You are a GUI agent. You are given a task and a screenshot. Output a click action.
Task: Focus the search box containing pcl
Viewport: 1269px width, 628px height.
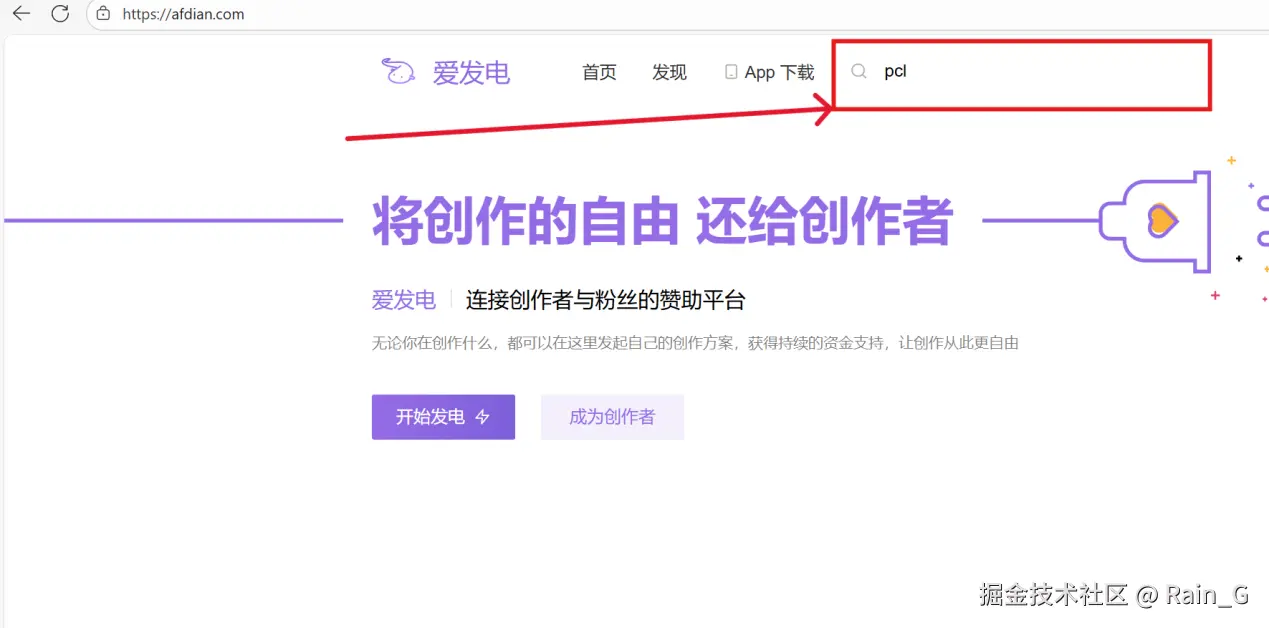[x=1021, y=73]
